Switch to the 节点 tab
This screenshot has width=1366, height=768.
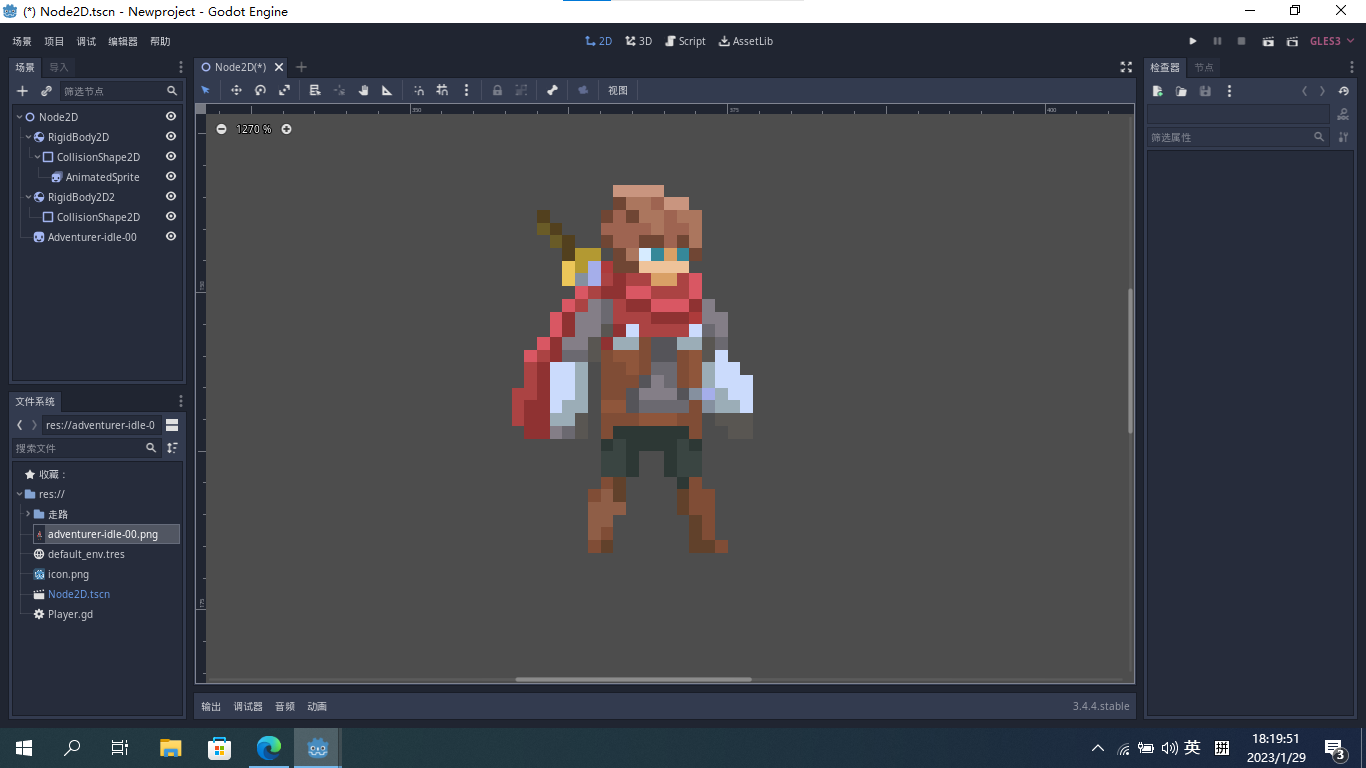pos(1204,67)
